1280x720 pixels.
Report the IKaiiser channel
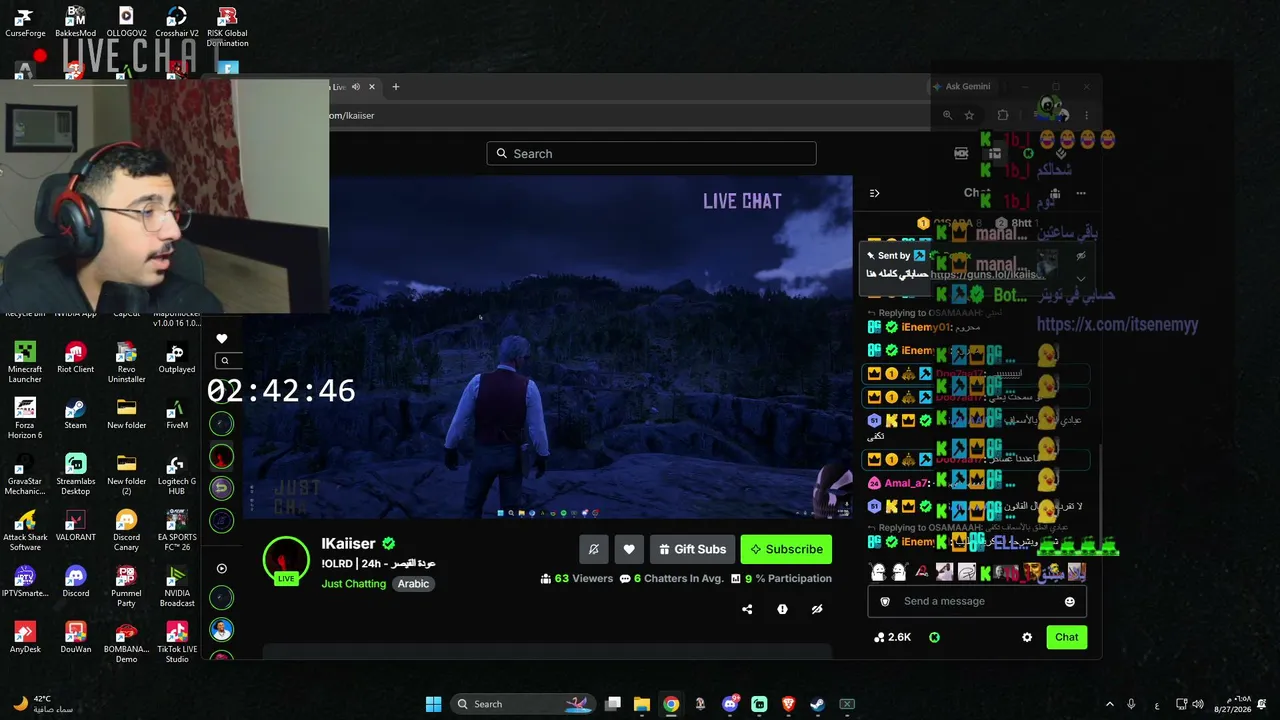(782, 609)
